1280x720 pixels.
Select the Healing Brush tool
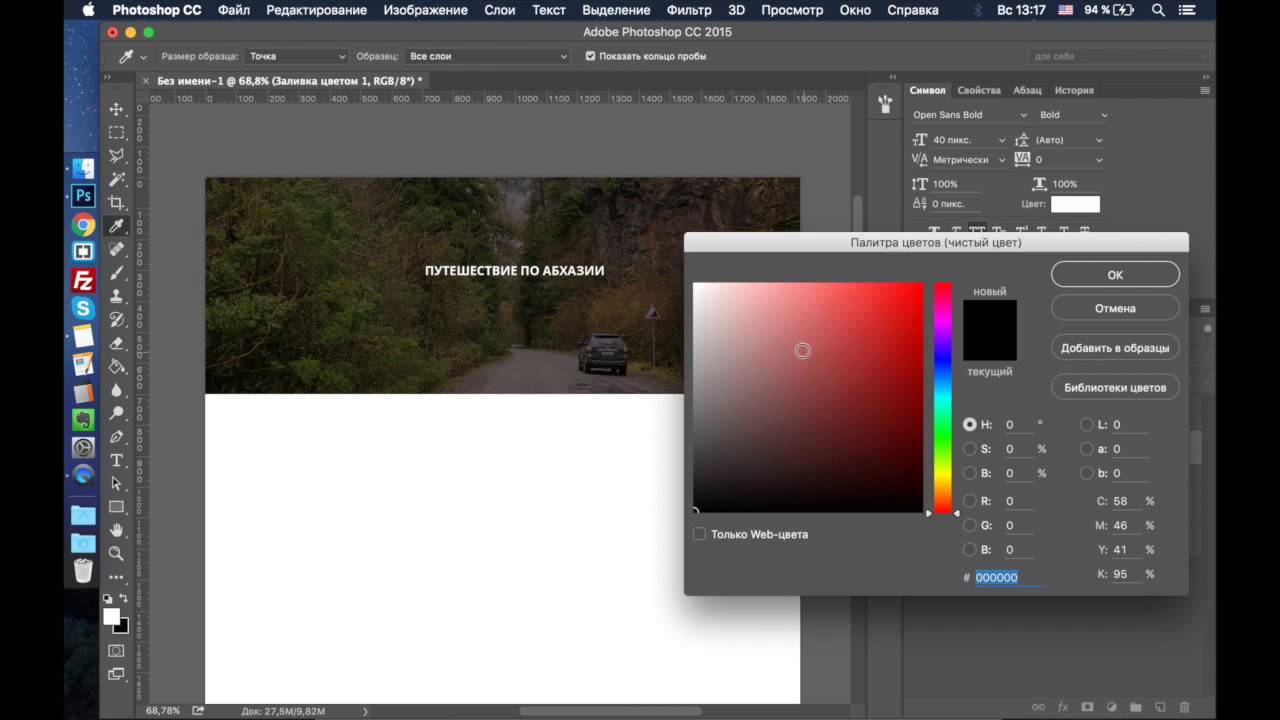pyautogui.click(x=116, y=249)
